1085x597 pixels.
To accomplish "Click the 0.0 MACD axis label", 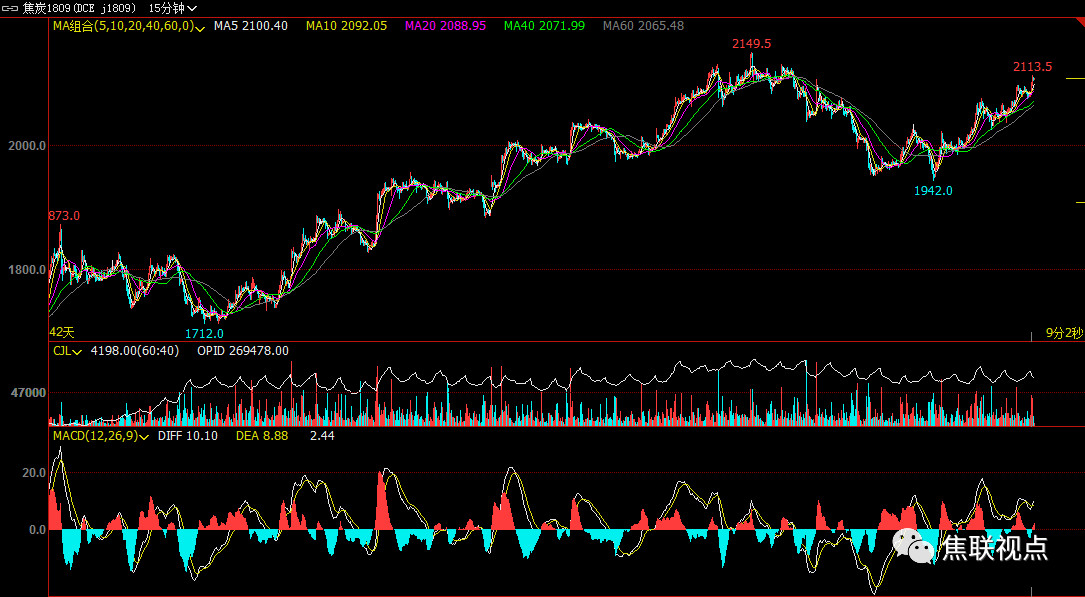I will pyautogui.click(x=37, y=530).
